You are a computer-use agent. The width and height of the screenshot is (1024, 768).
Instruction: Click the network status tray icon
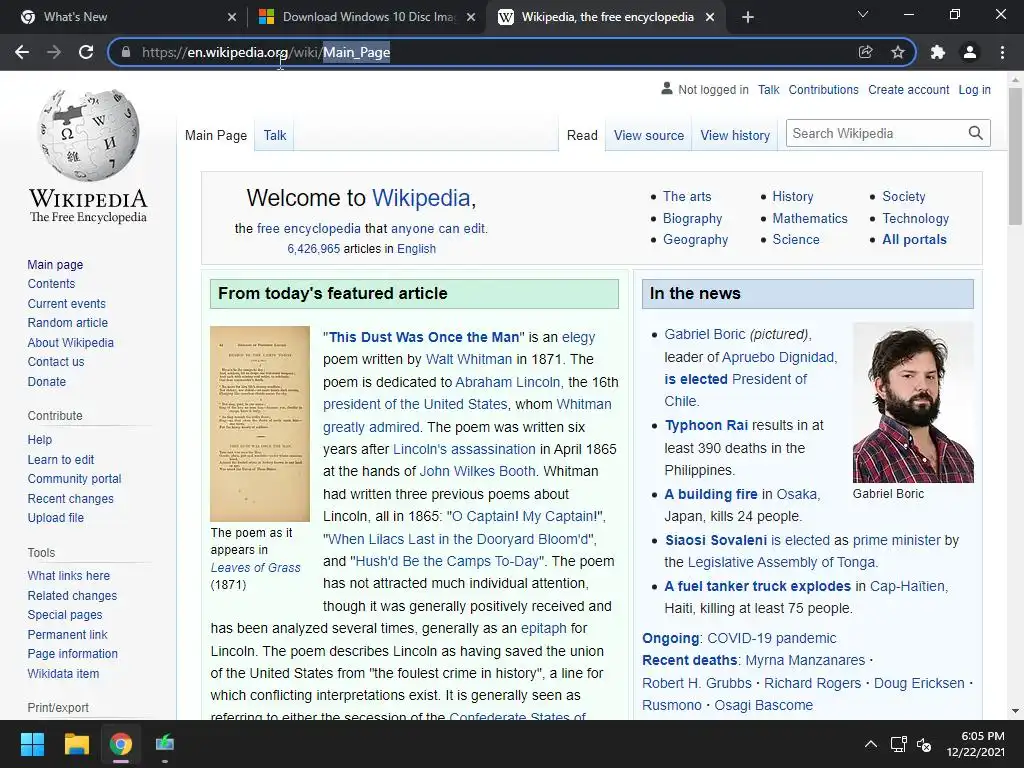[899, 744]
